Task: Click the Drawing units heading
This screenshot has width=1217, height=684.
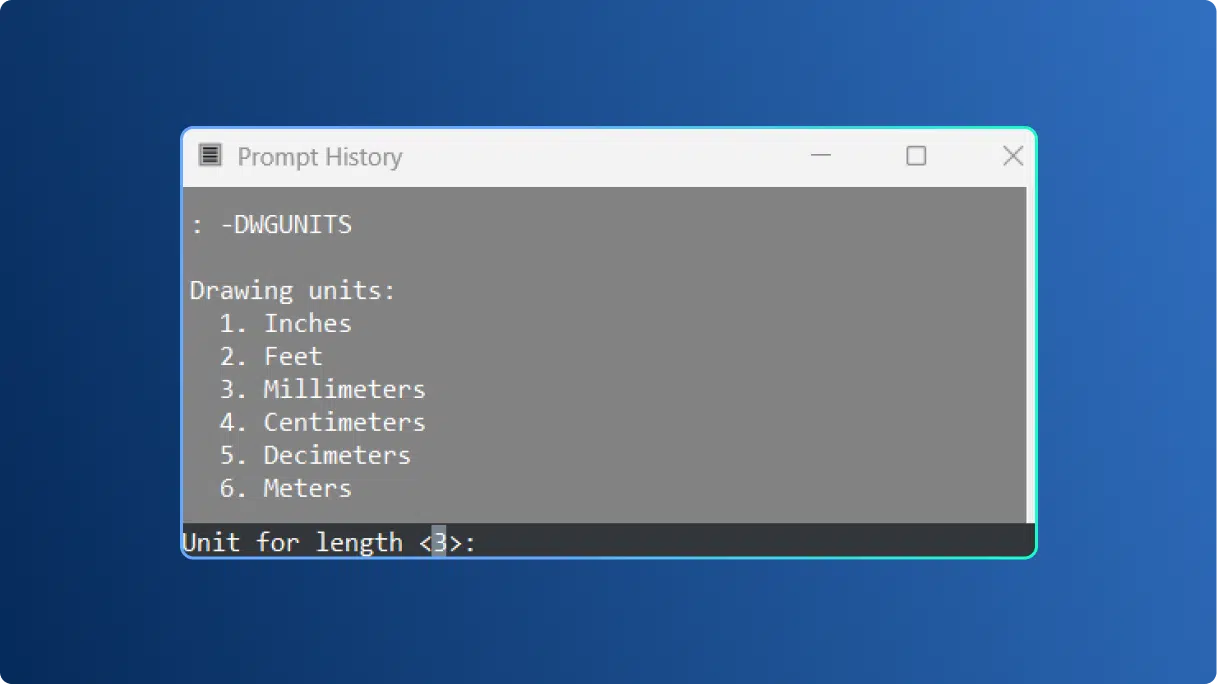Action: click(292, 290)
